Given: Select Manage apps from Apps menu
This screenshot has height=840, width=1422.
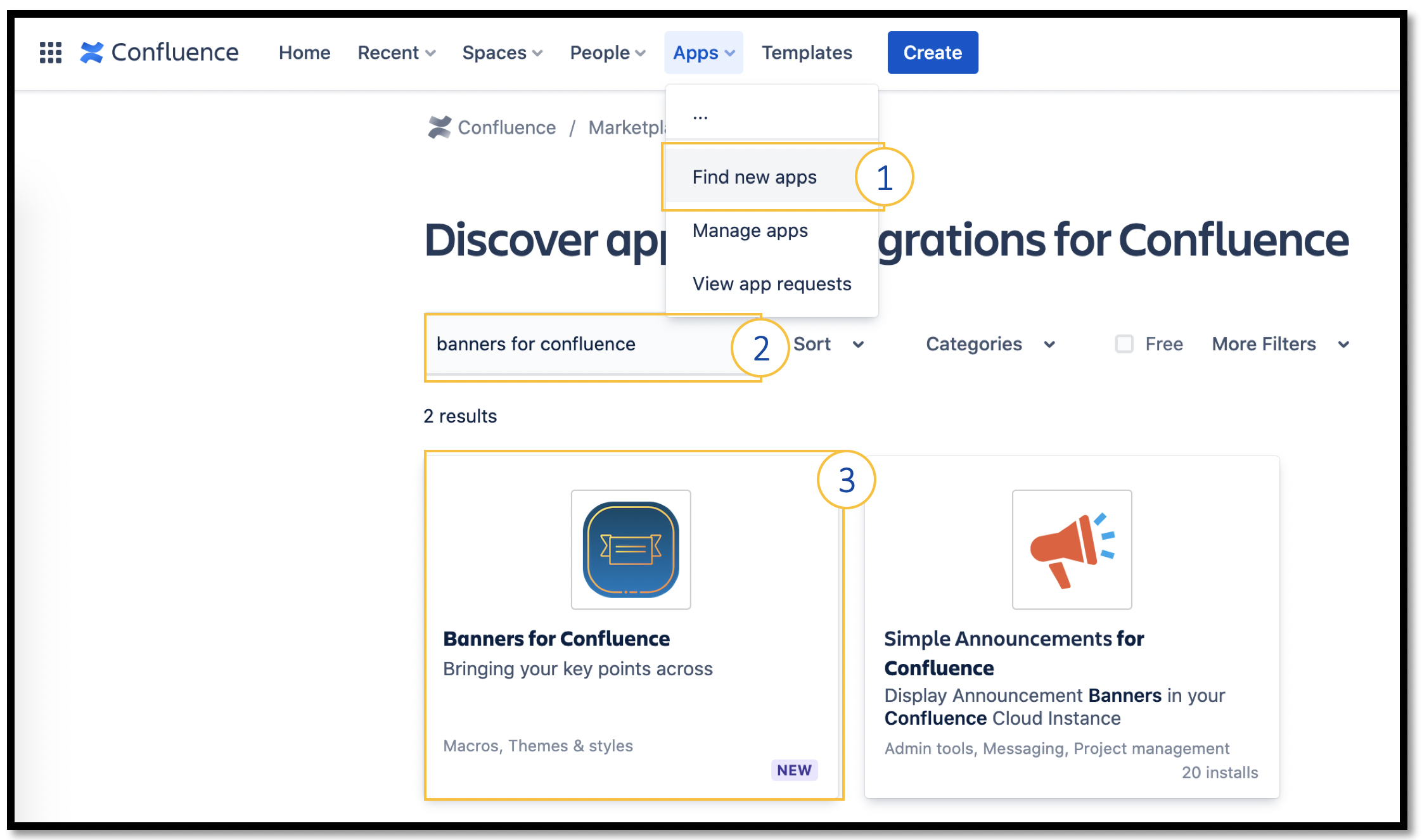Looking at the screenshot, I should coord(750,231).
